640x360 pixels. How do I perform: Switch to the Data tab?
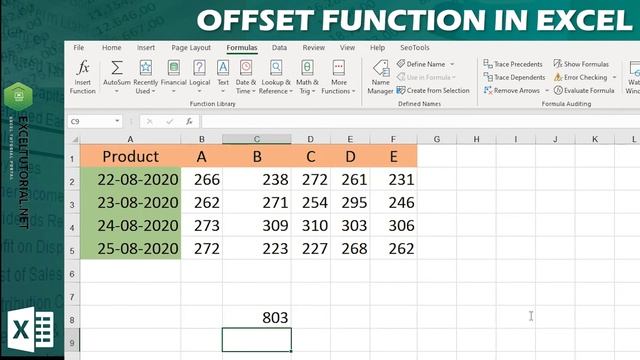279,48
